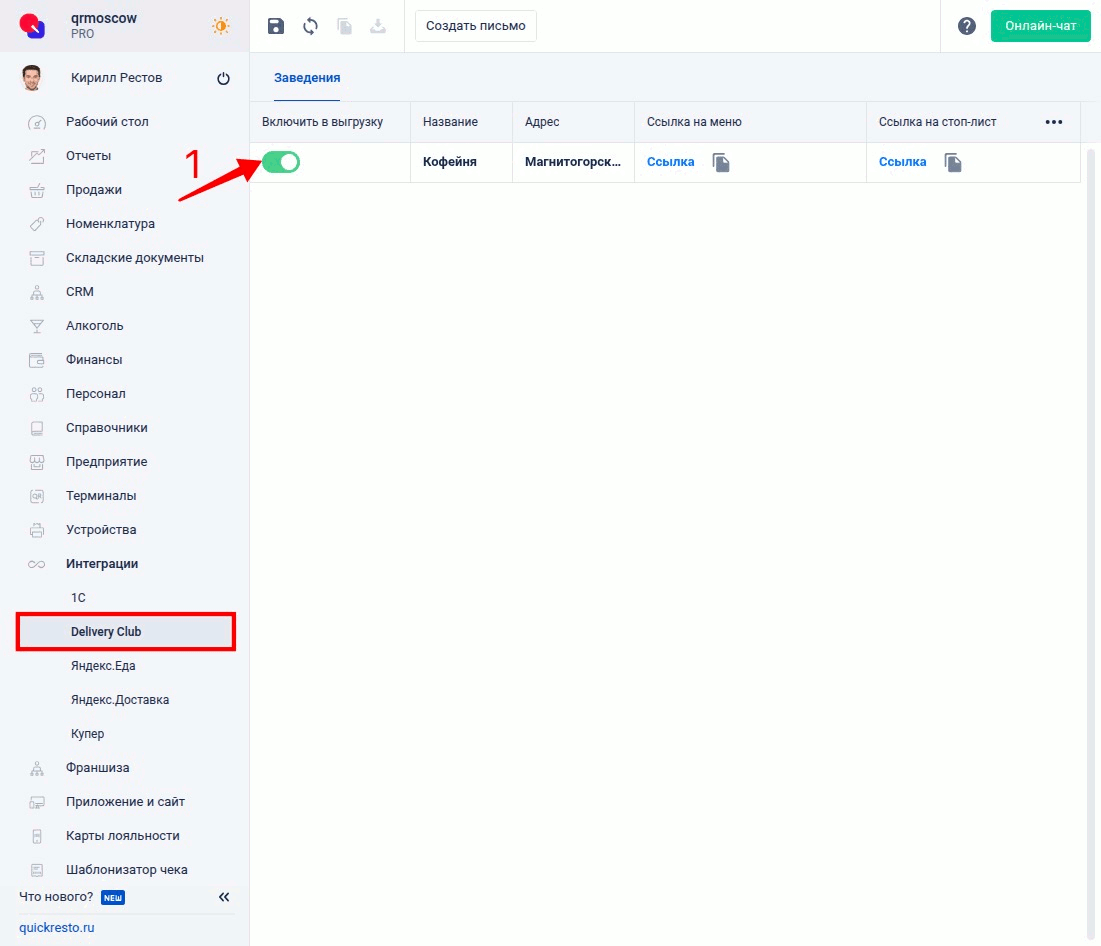
Task: Open the Приложение и сайт section
Action: click(125, 802)
